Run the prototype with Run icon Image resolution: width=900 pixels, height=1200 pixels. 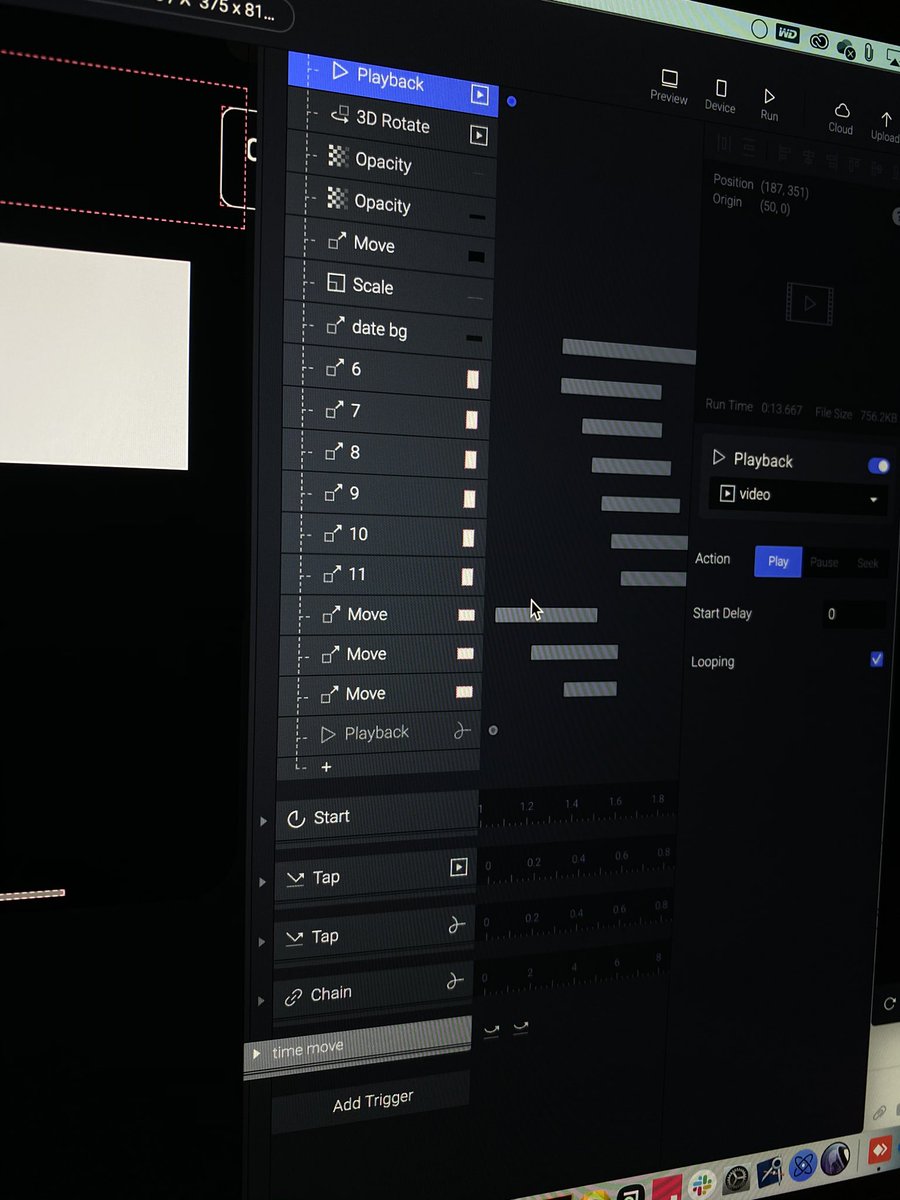point(769,105)
